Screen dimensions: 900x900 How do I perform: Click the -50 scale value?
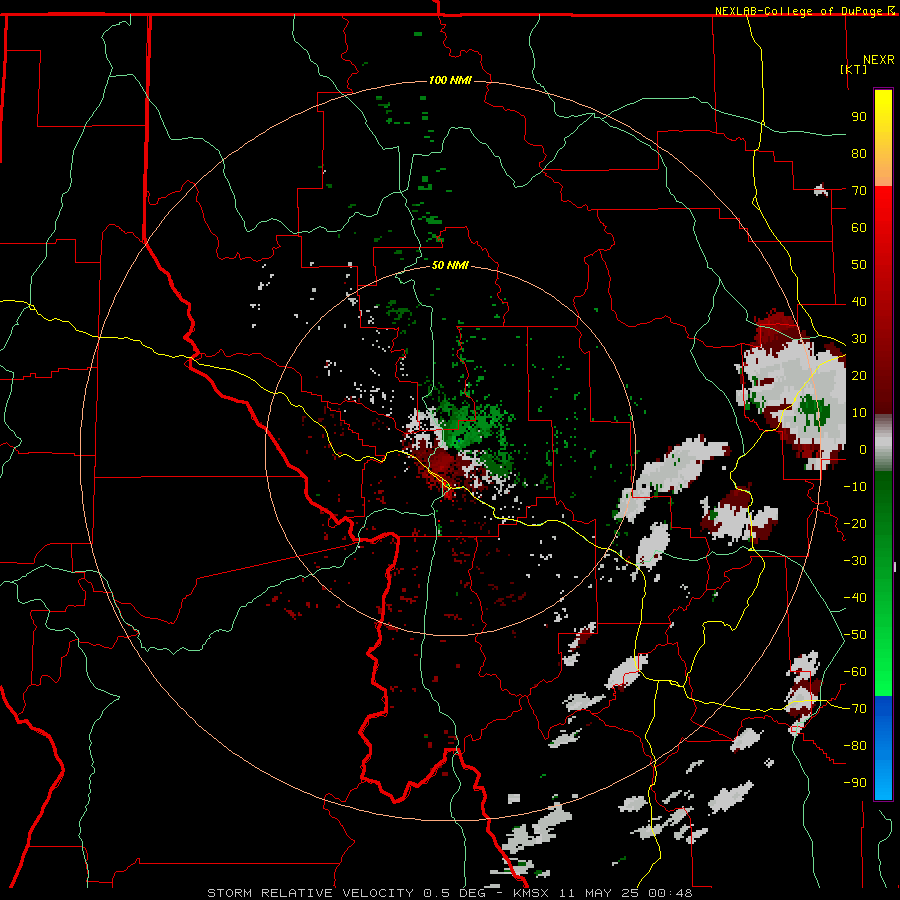pyautogui.click(x=855, y=635)
